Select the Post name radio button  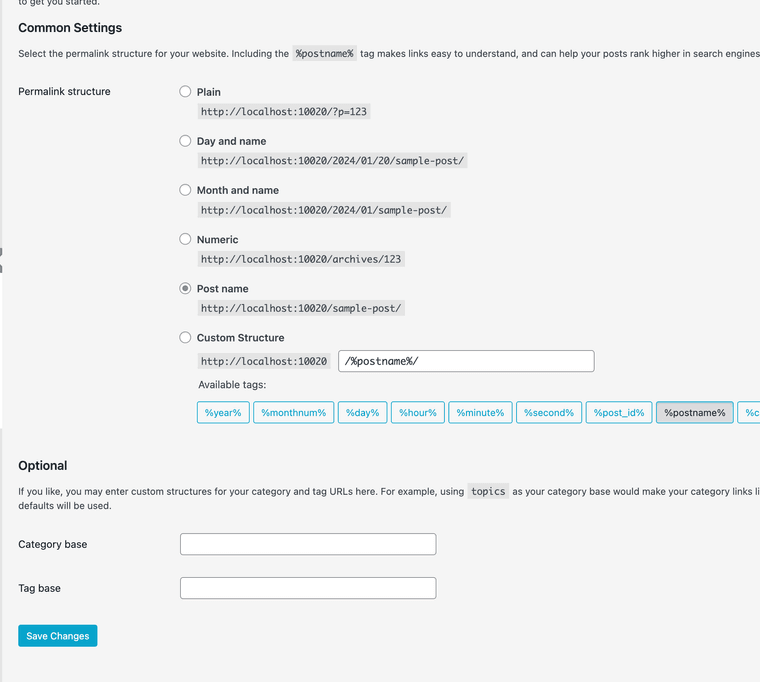point(185,288)
